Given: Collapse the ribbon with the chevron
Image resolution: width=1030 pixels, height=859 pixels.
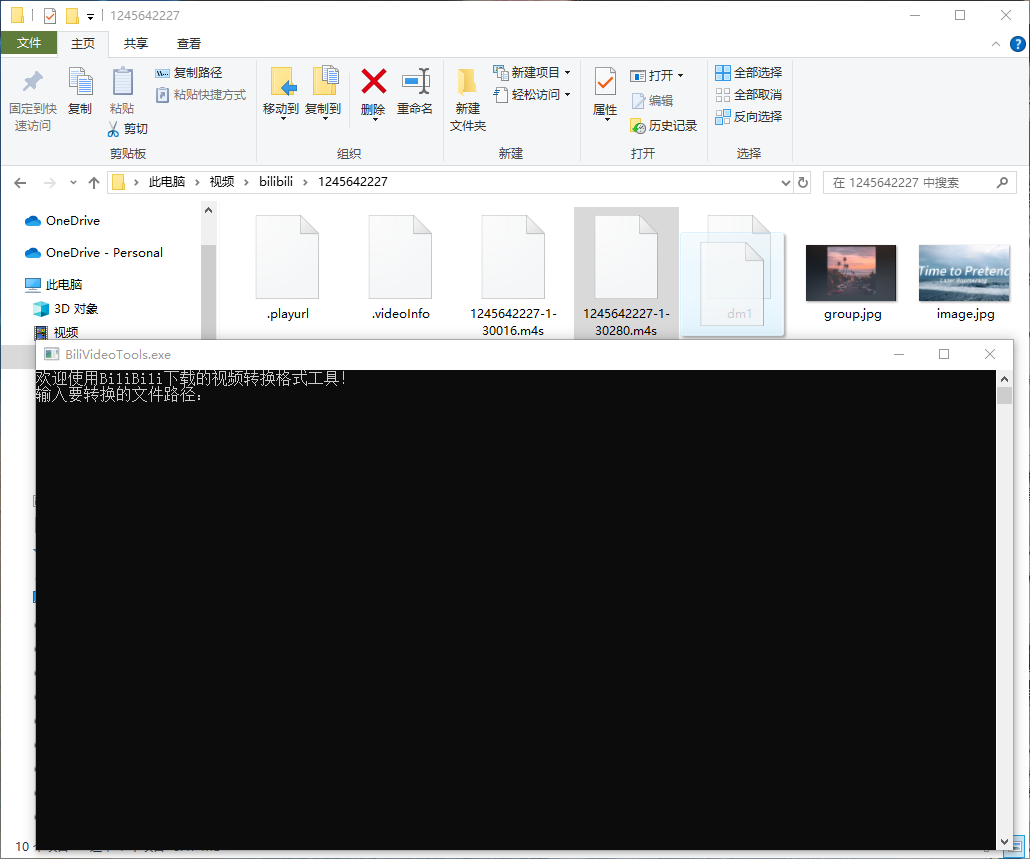Looking at the screenshot, I should [x=996, y=44].
